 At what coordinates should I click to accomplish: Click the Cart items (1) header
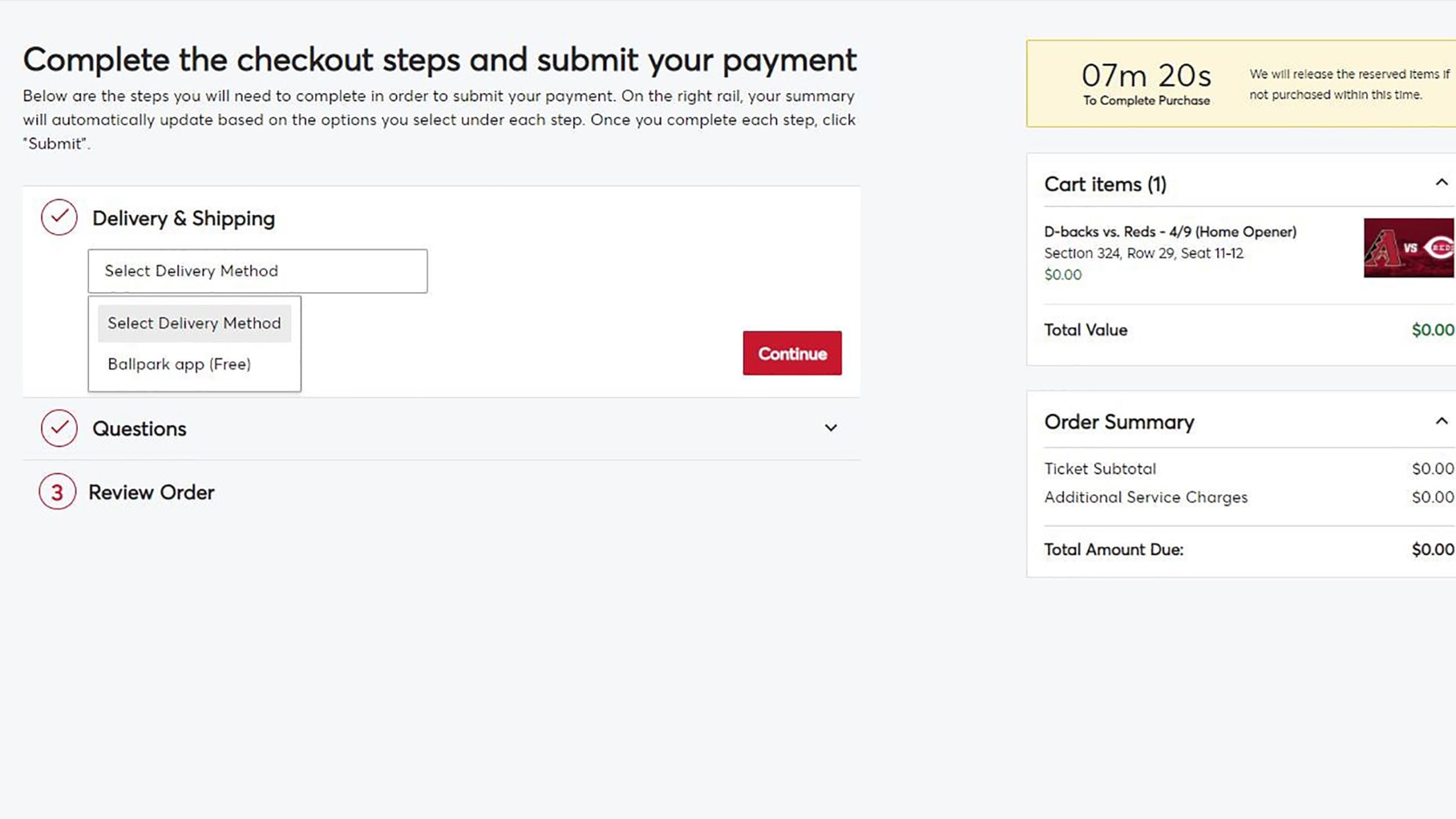1105,184
